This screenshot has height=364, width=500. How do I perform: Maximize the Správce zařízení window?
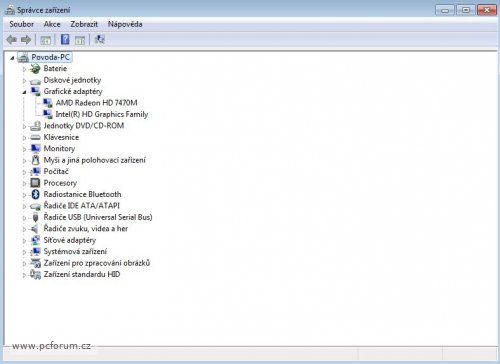pos(466,10)
